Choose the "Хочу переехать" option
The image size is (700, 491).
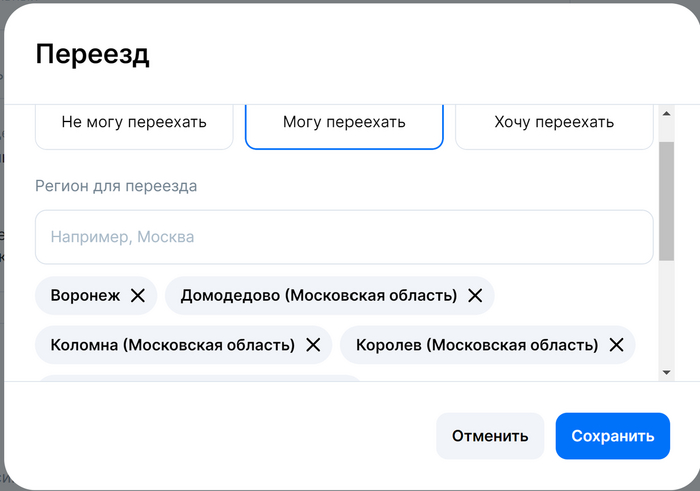pyautogui.click(x=554, y=123)
